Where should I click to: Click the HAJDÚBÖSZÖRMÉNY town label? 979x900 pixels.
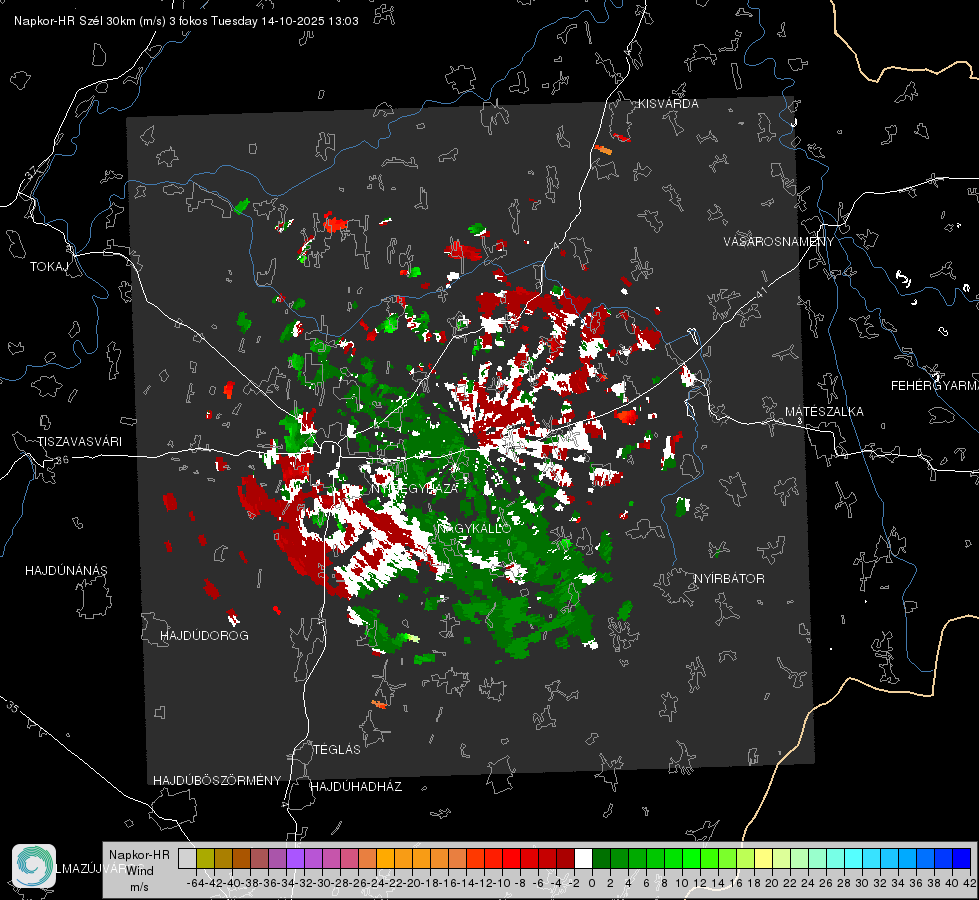pyautogui.click(x=217, y=781)
